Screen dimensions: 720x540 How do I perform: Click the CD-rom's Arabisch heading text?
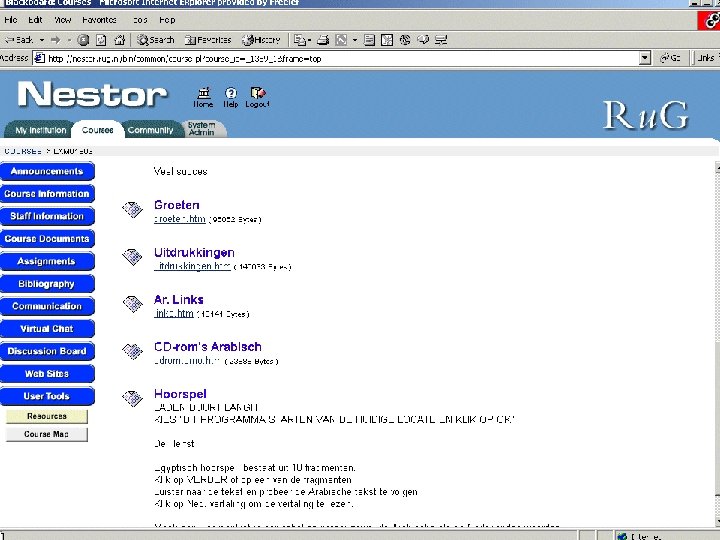[x=208, y=347]
